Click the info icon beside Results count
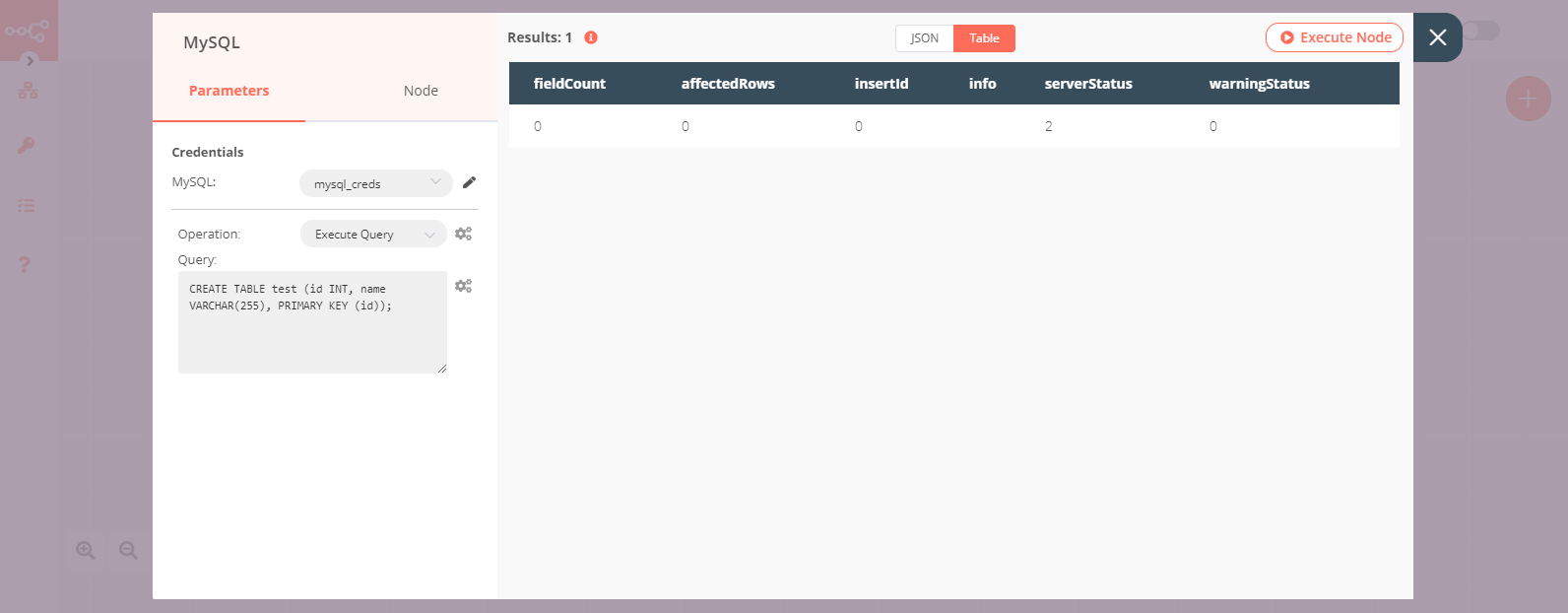The height and width of the screenshot is (613, 1568). point(591,37)
